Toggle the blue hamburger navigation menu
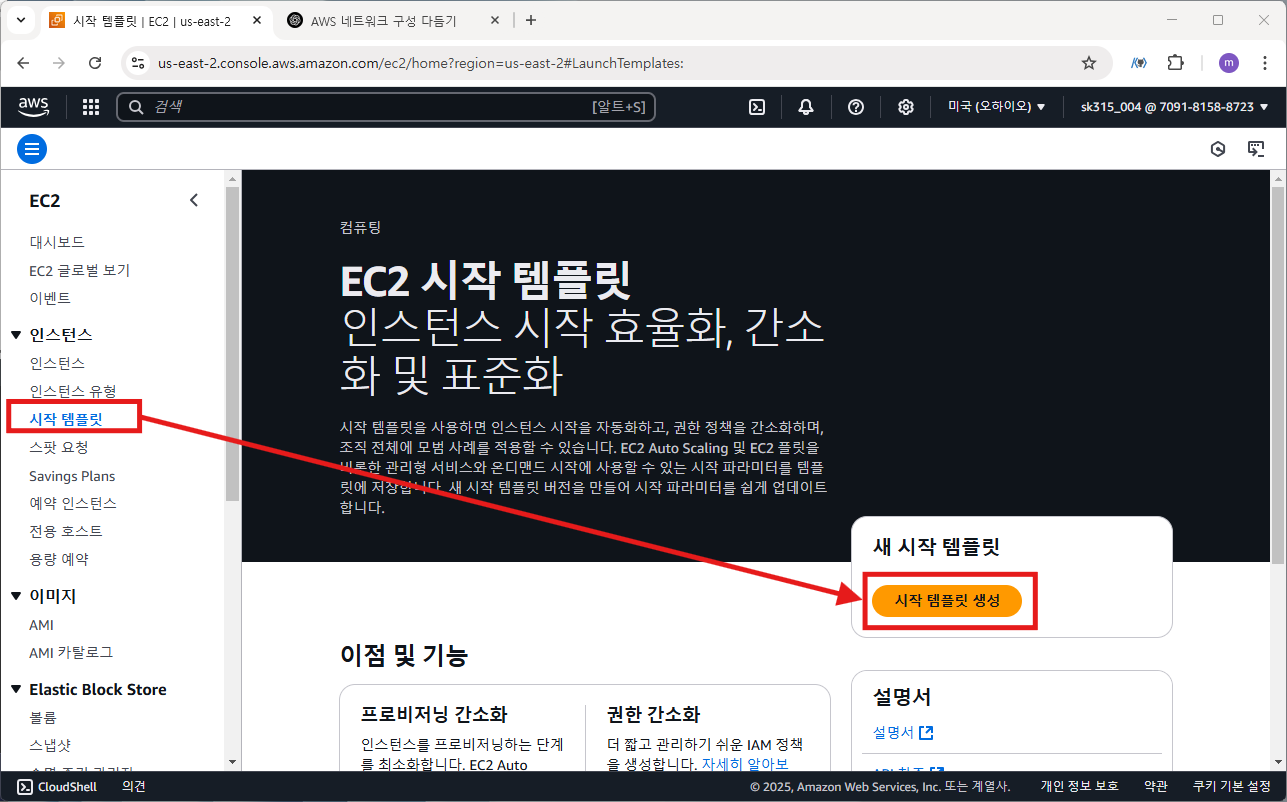Image resolution: width=1287 pixels, height=802 pixels. (x=32, y=150)
